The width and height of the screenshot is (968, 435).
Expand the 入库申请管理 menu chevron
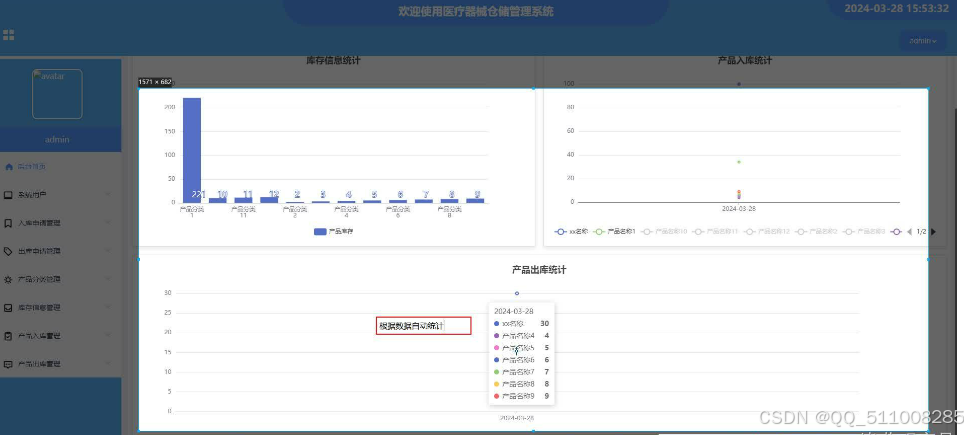[108, 223]
